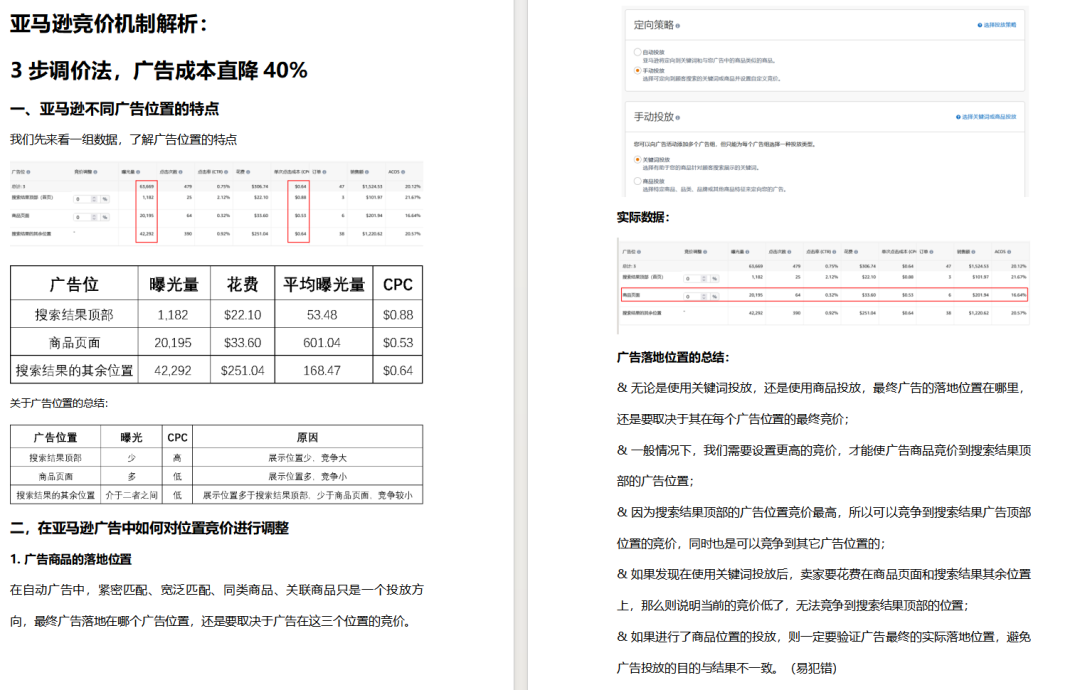
Task: Click the info icon beside 手动投放 heading
Action: [677, 117]
